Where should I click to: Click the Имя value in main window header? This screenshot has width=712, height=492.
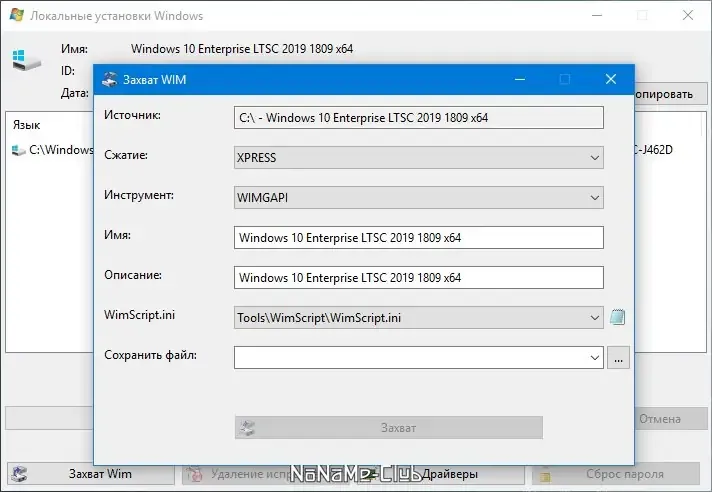[x=242, y=49]
